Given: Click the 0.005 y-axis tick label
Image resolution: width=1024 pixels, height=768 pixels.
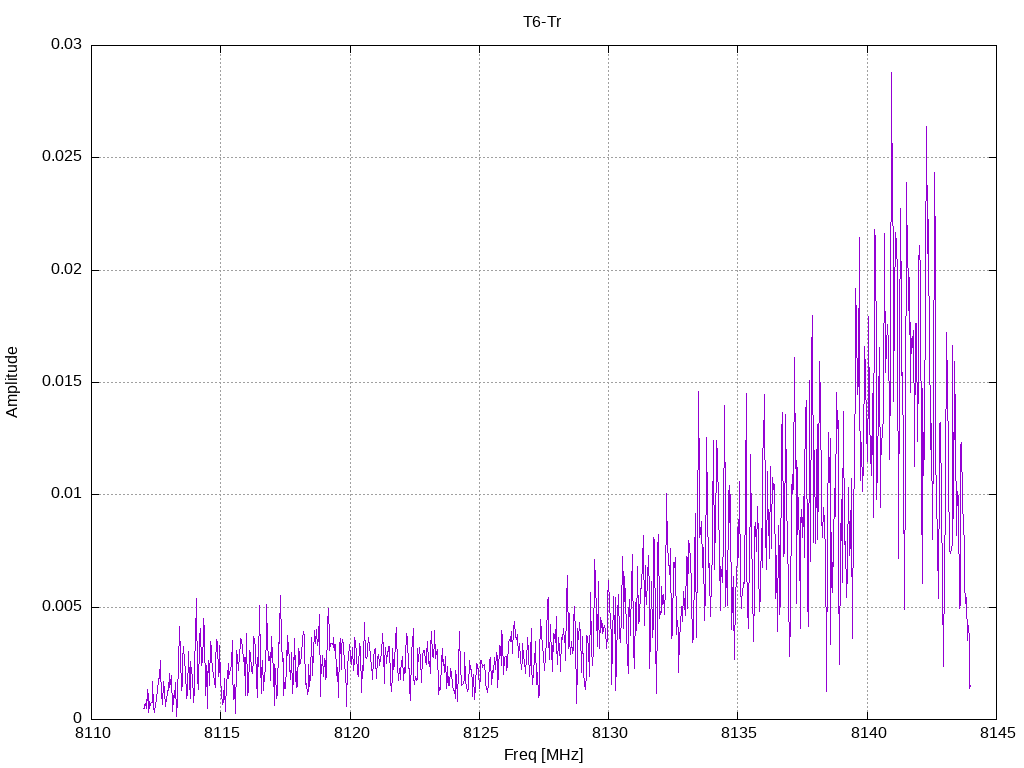Looking at the screenshot, I should tap(63, 607).
